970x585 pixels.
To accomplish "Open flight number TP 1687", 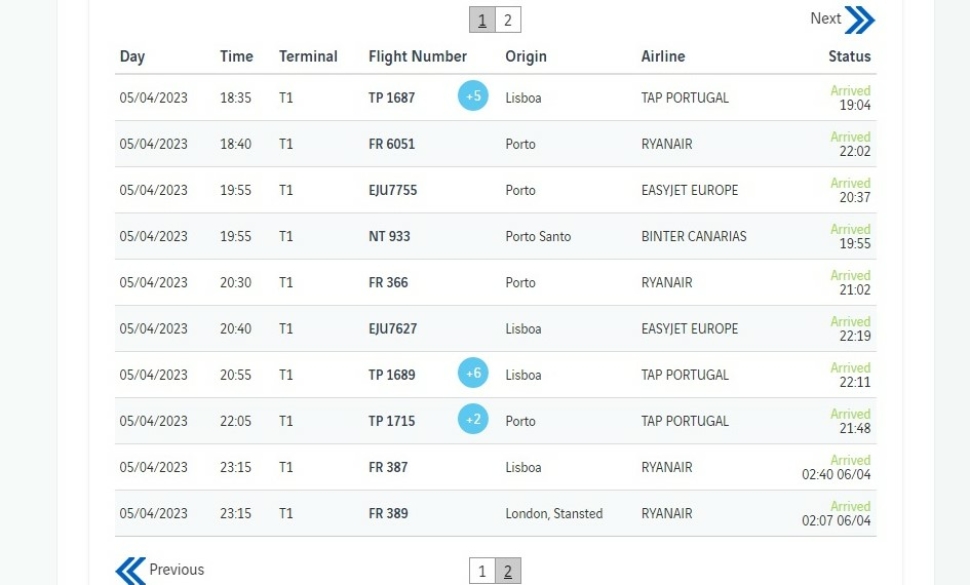I will [392, 98].
